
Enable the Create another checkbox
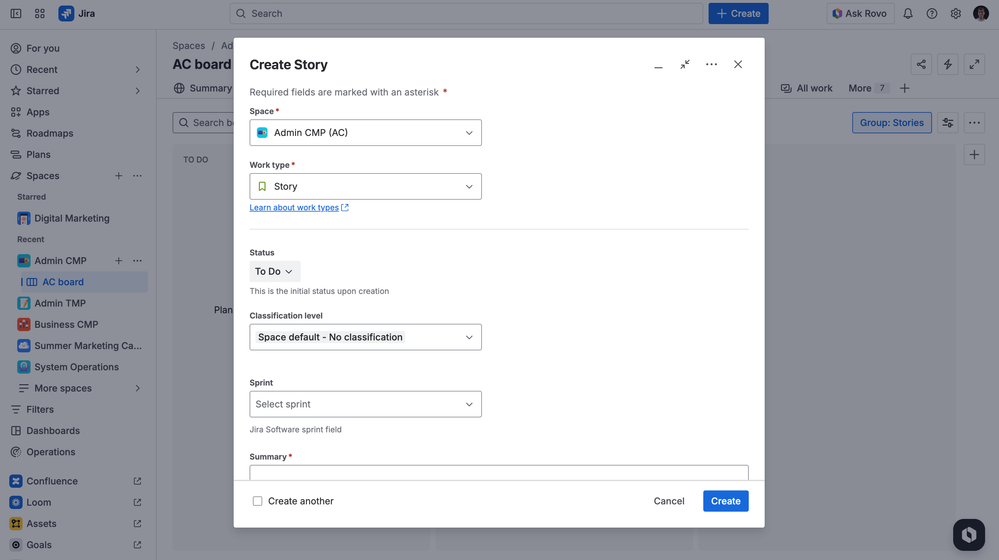[x=257, y=501]
